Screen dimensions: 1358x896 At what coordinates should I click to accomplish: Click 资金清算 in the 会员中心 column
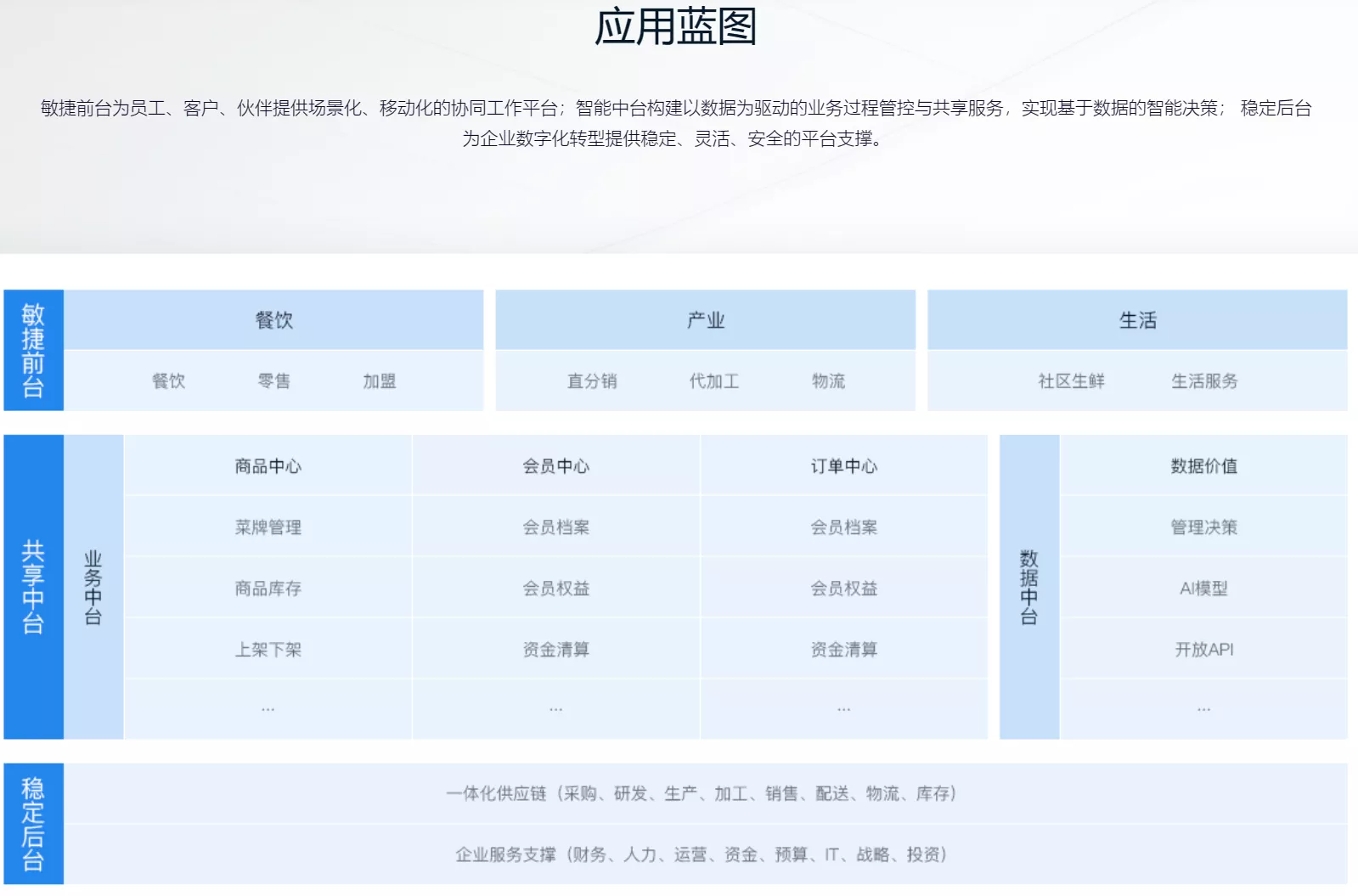(x=555, y=649)
